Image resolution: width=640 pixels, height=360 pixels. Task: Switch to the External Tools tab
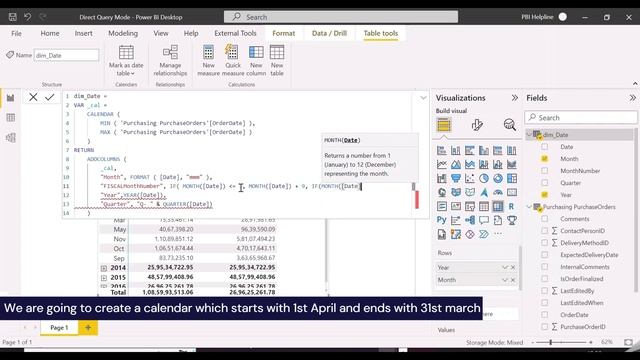pos(236,33)
